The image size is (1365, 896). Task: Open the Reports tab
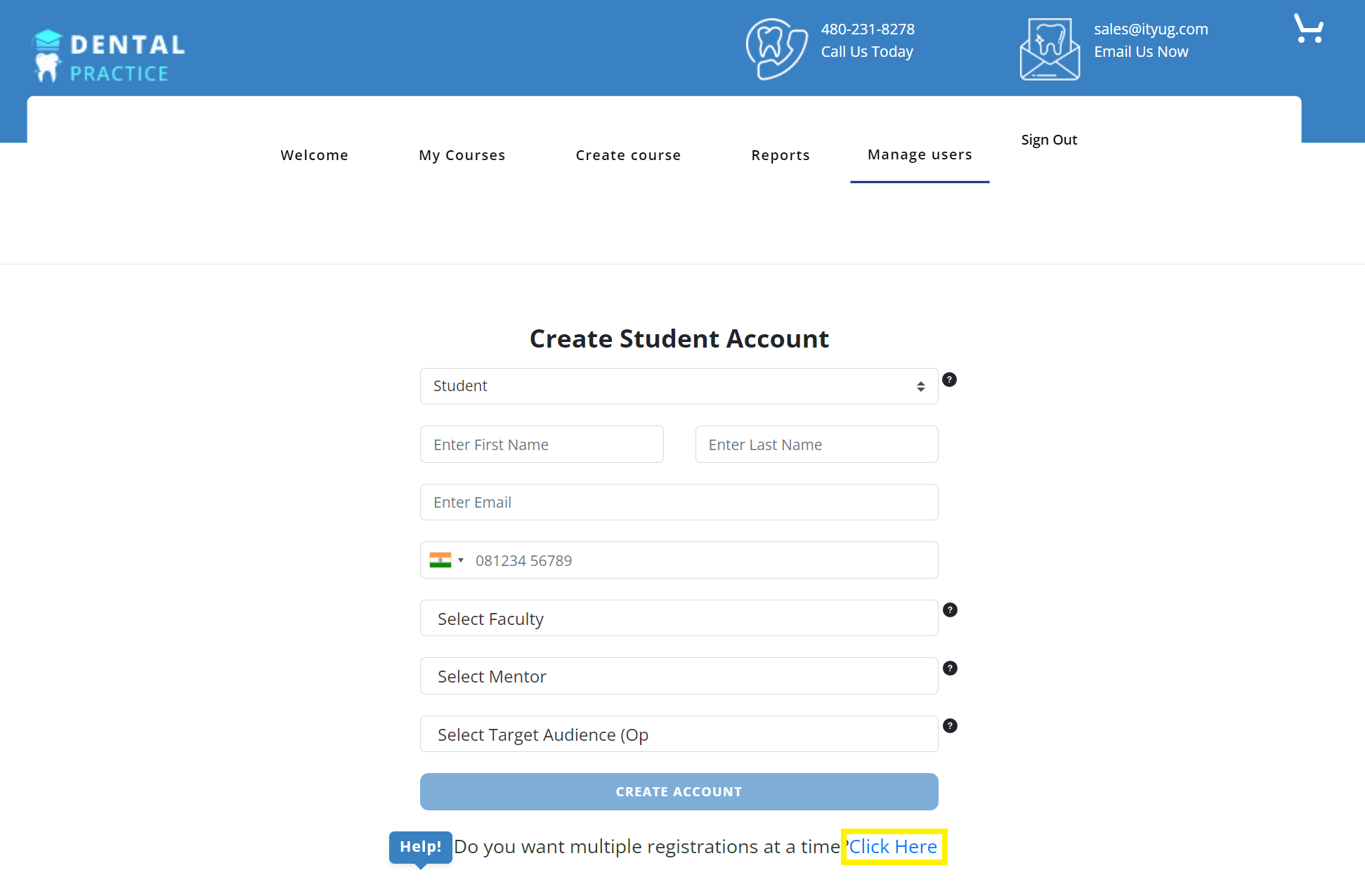(781, 155)
